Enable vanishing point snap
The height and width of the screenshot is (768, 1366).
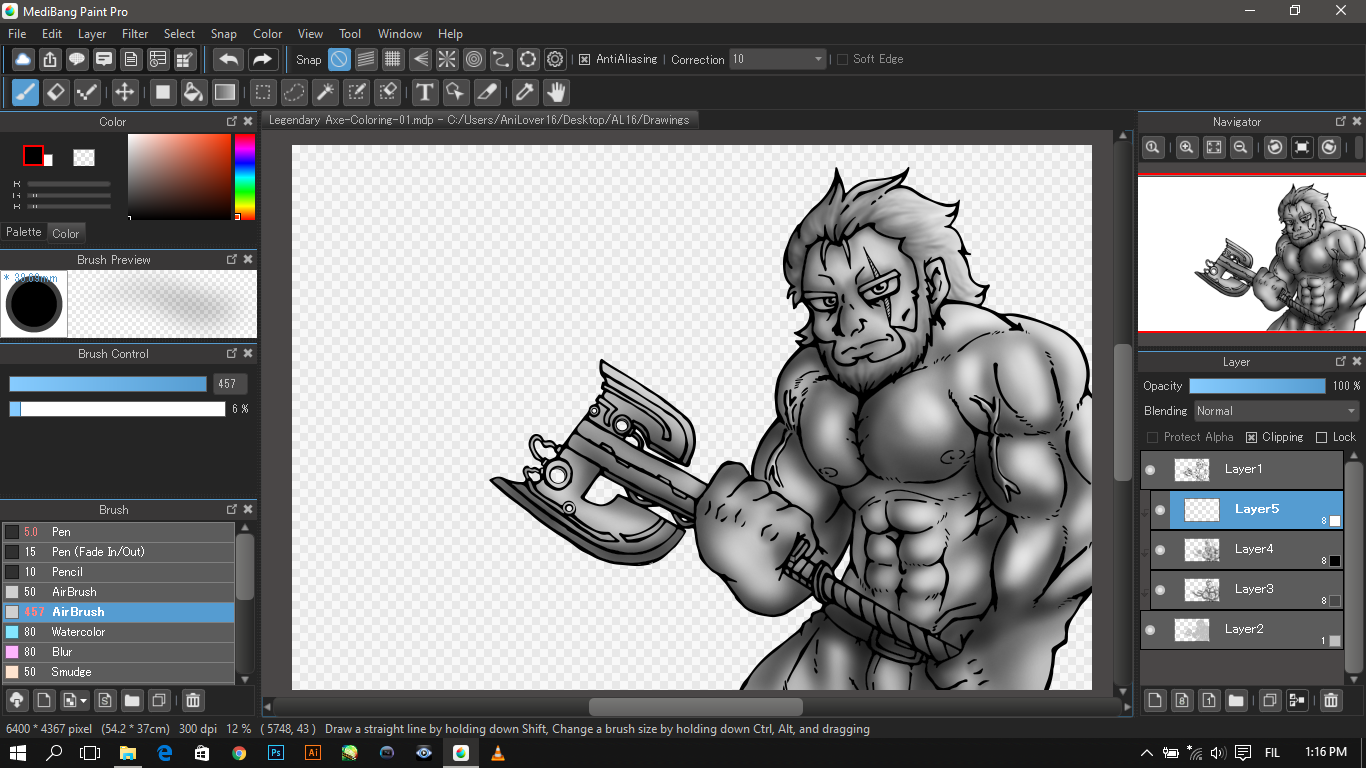pos(420,59)
